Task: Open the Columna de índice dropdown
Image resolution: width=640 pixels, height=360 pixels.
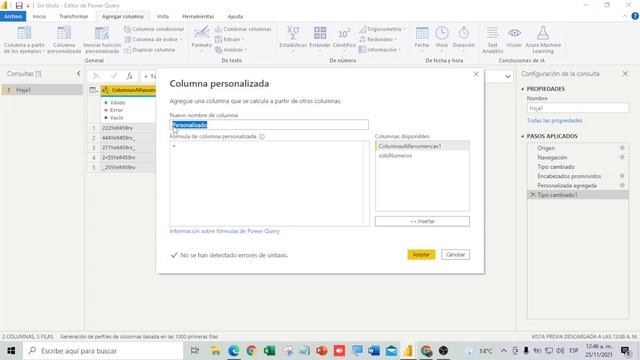Action: pyautogui.click(x=153, y=40)
